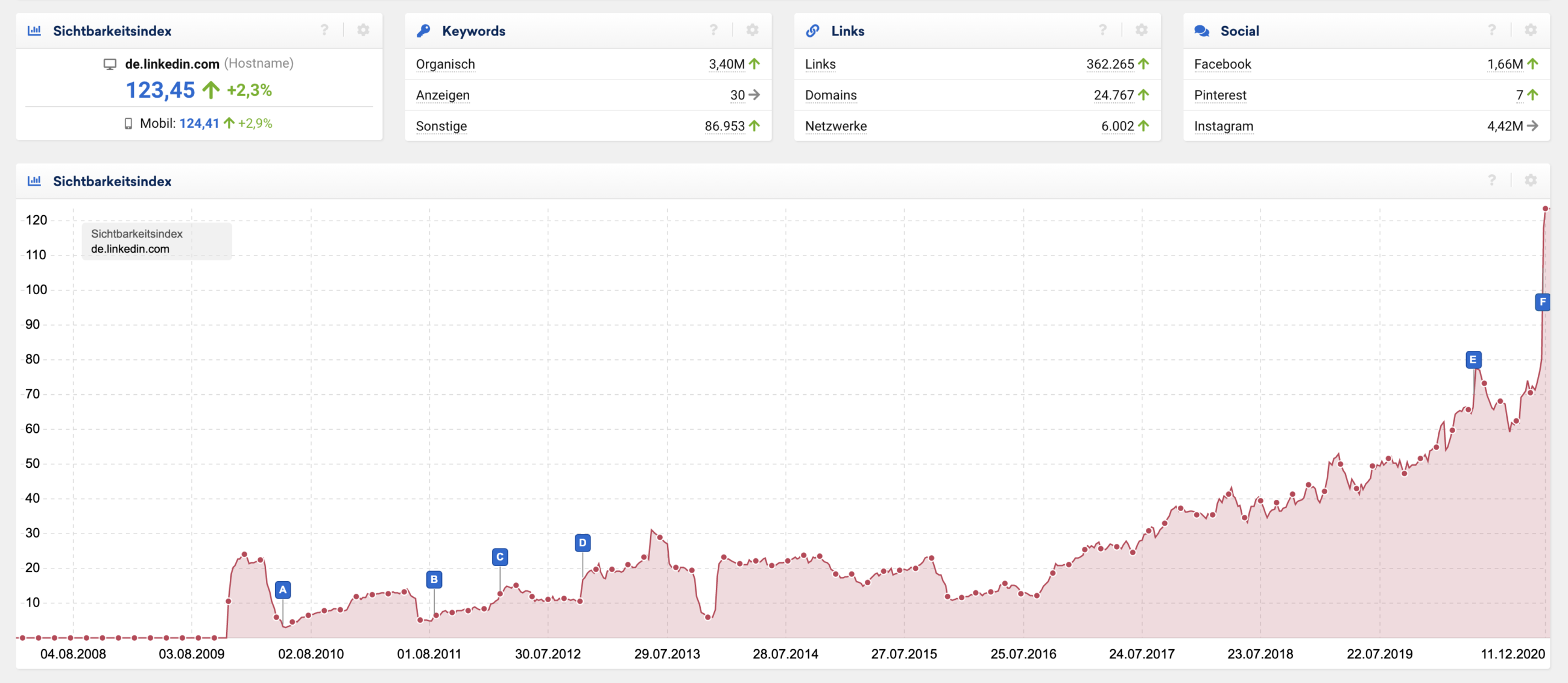The width and height of the screenshot is (1568, 683).
Task: Click the 1,66M Facebook value
Action: tap(1505, 64)
